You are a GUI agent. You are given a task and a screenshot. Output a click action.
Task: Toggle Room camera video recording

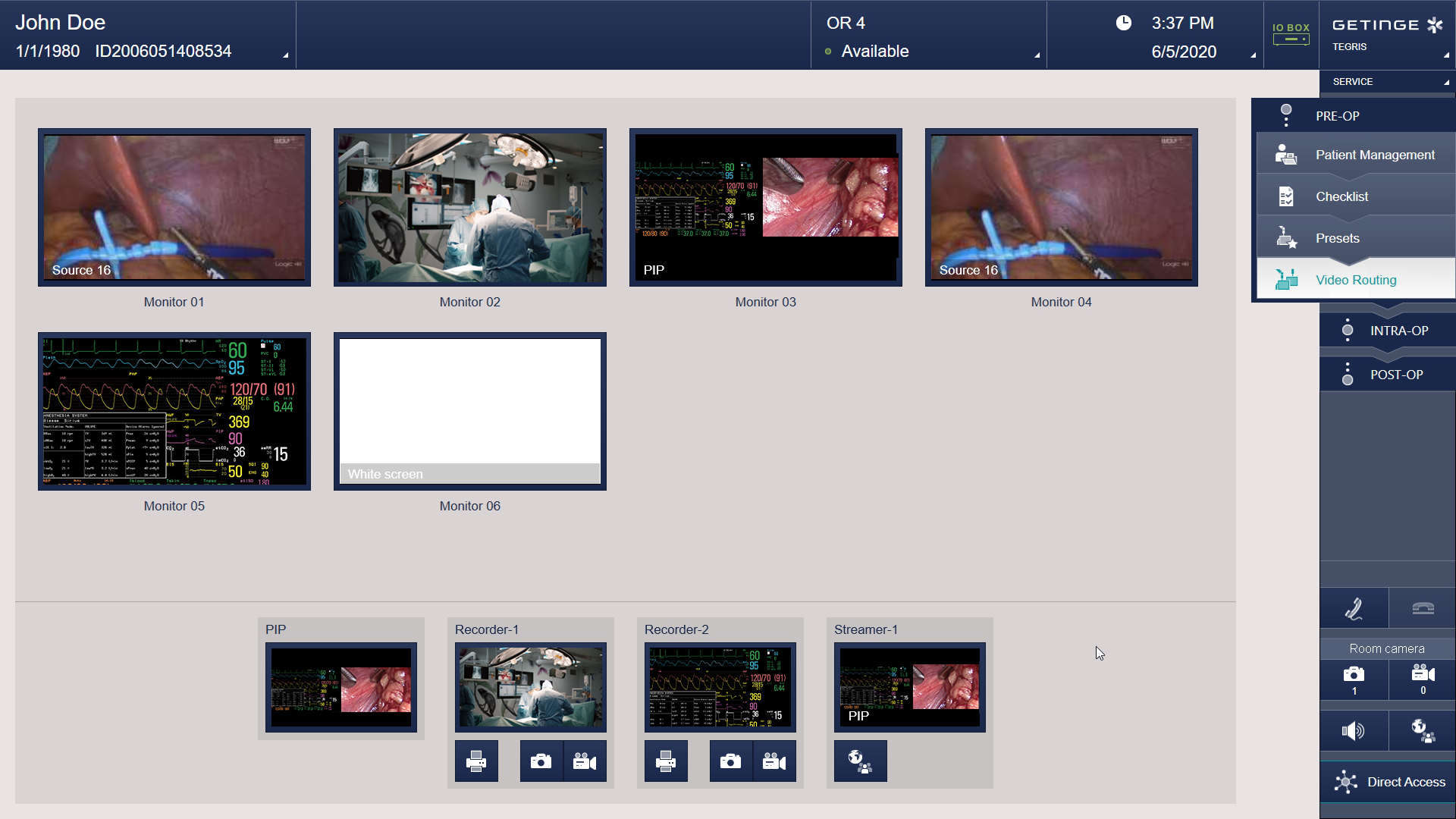pyautogui.click(x=1422, y=679)
